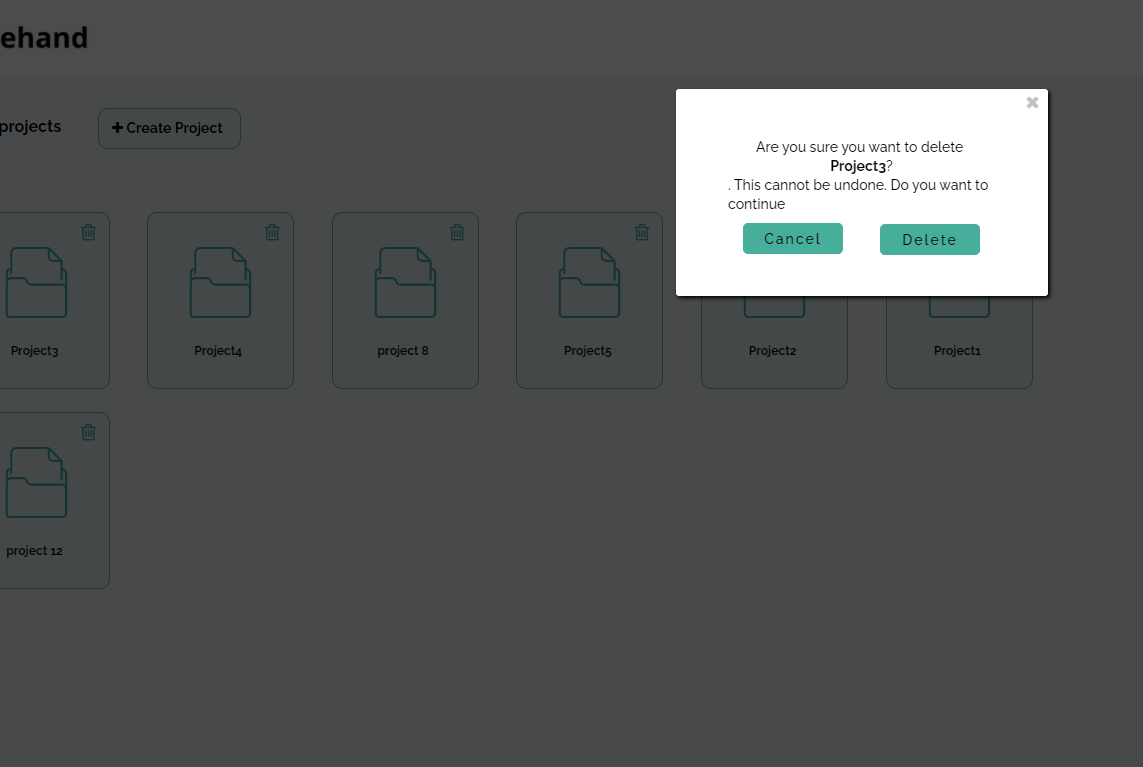The height and width of the screenshot is (767, 1143).
Task: Select the Project3 card label
Action: pos(34,351)
